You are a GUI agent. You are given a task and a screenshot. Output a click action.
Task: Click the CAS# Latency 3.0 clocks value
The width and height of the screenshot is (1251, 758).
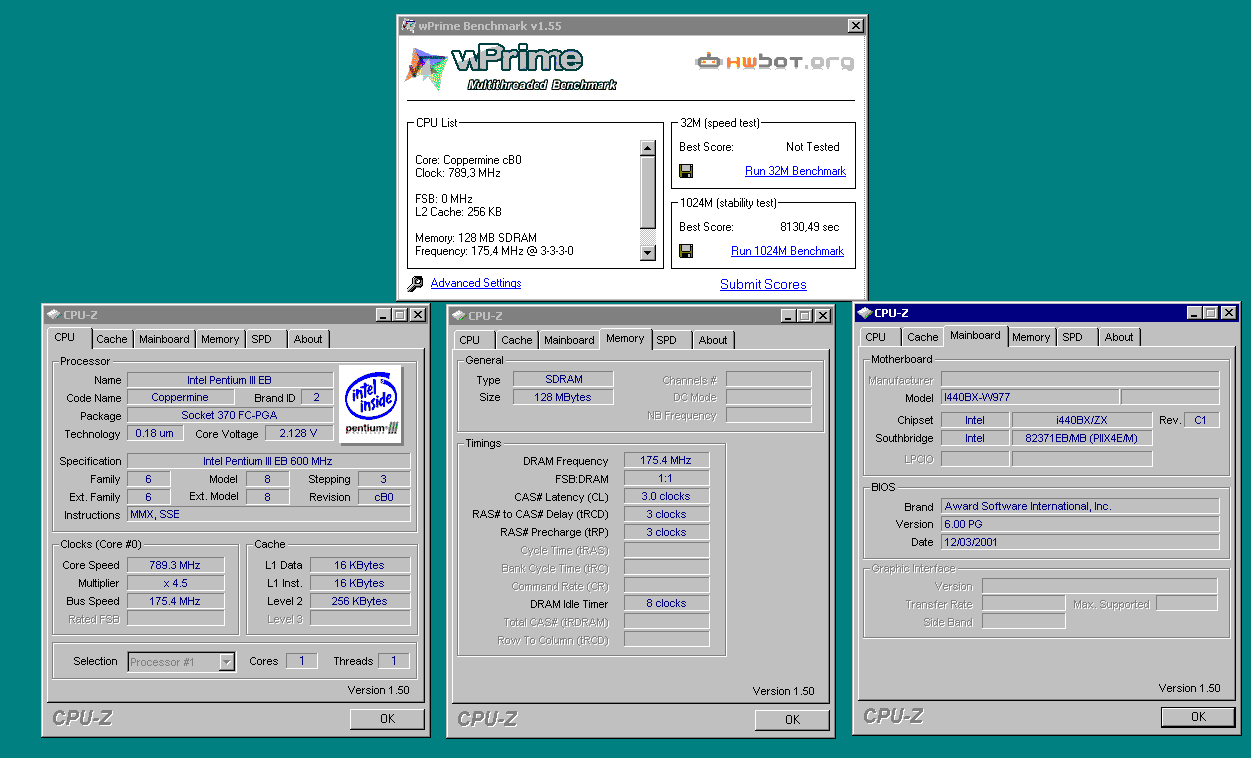click(666, 497)
